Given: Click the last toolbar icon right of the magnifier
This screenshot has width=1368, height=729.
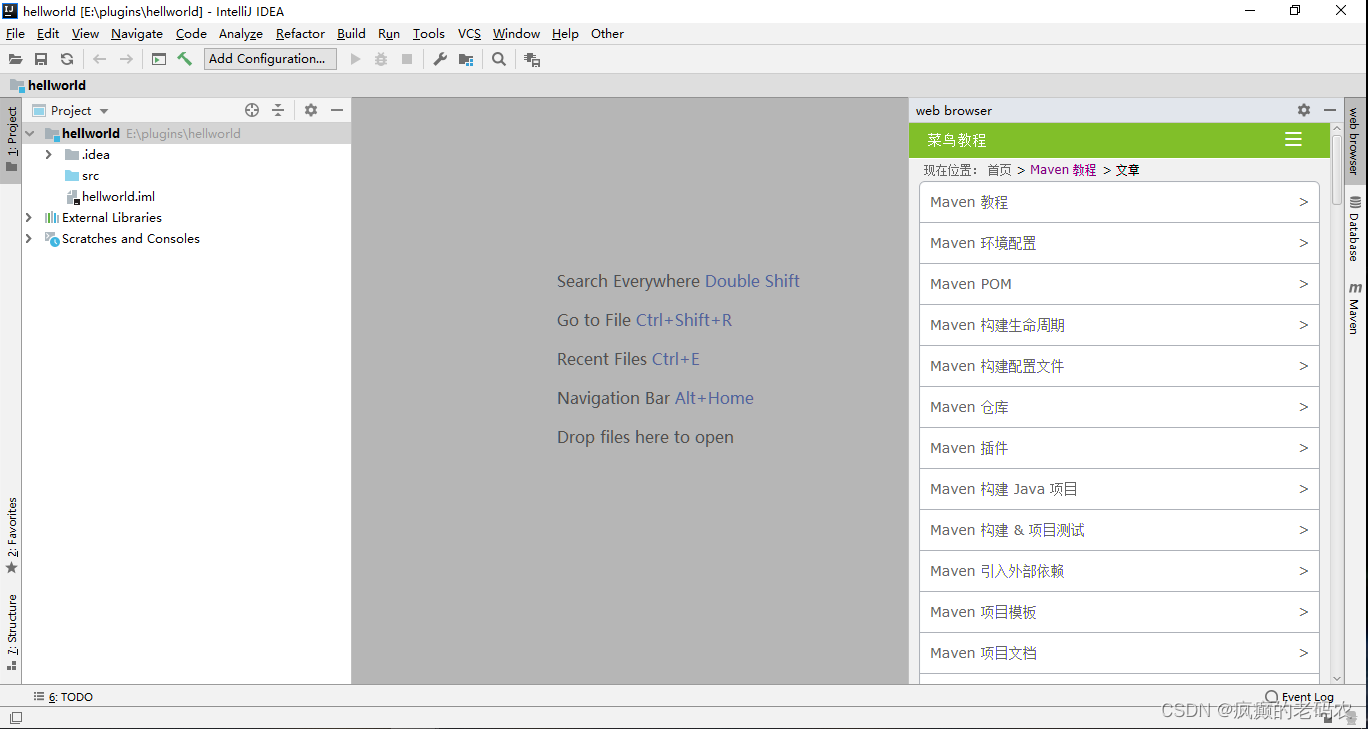Looking at the screenshot, I should (x=532, y=60).
